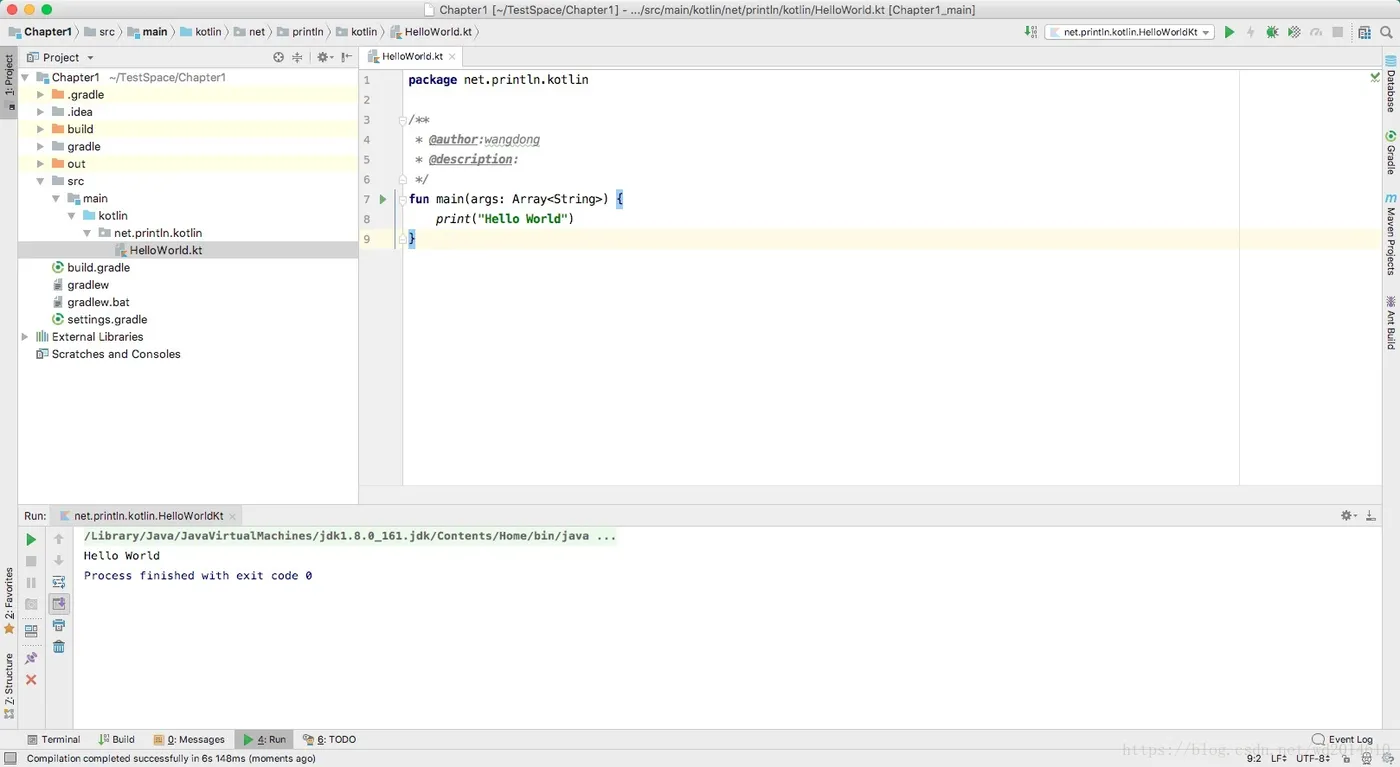Open the Gradle side panel
This screenshot has width=1400, height=767.
(1390, 152)
